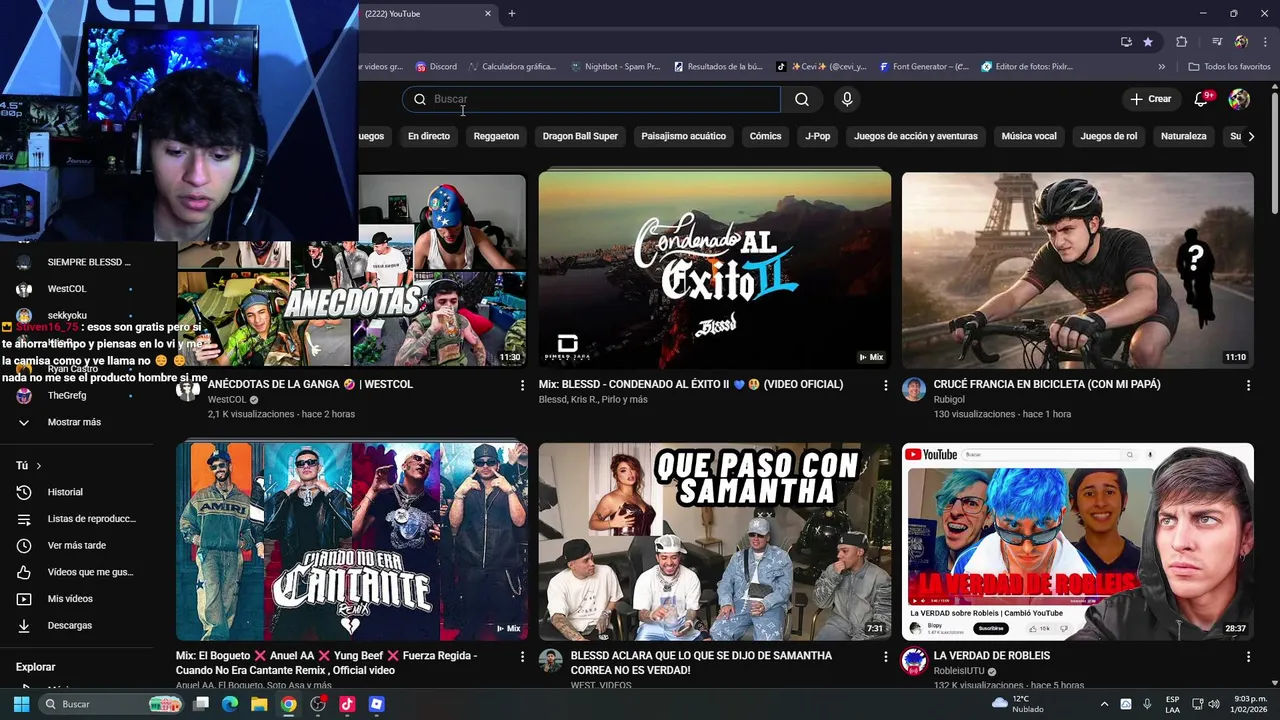Select the Cómics chip
The height and width of the screenshot is (720, 1280).
coord(765,136)
